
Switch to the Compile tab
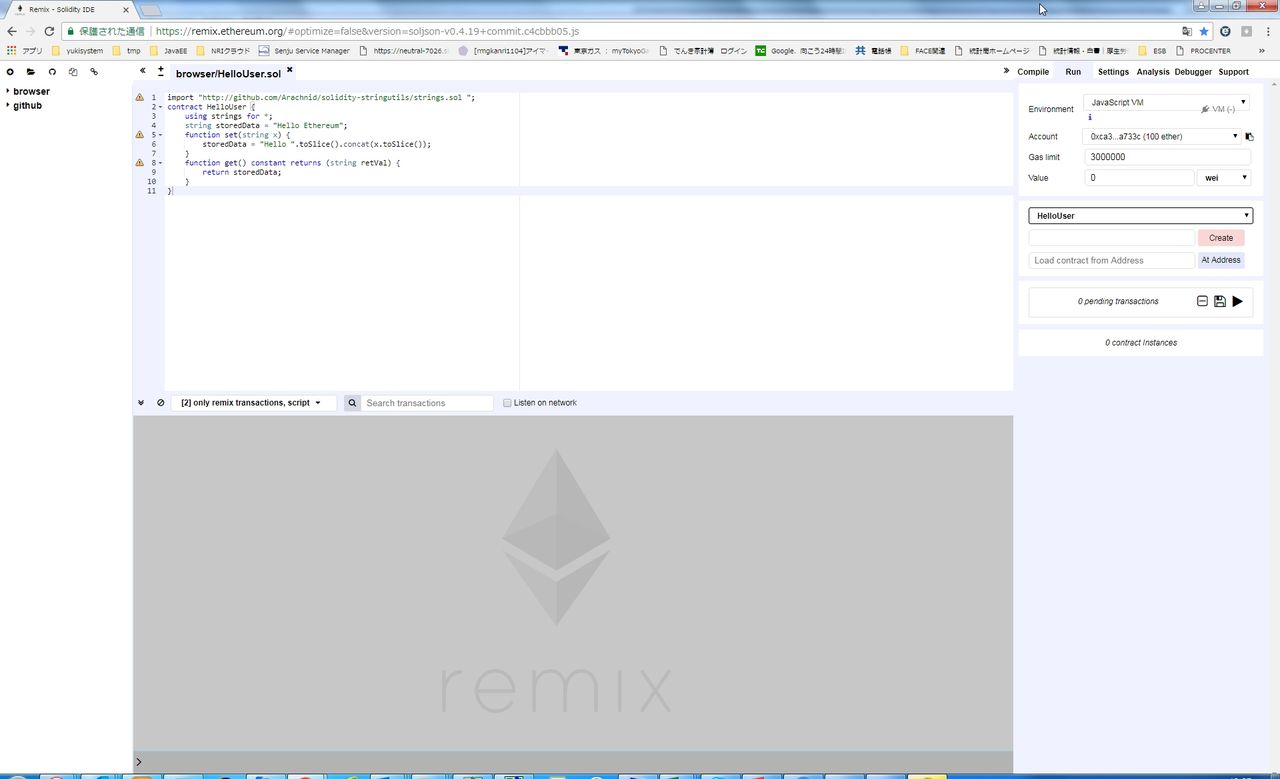(1033, 72)
